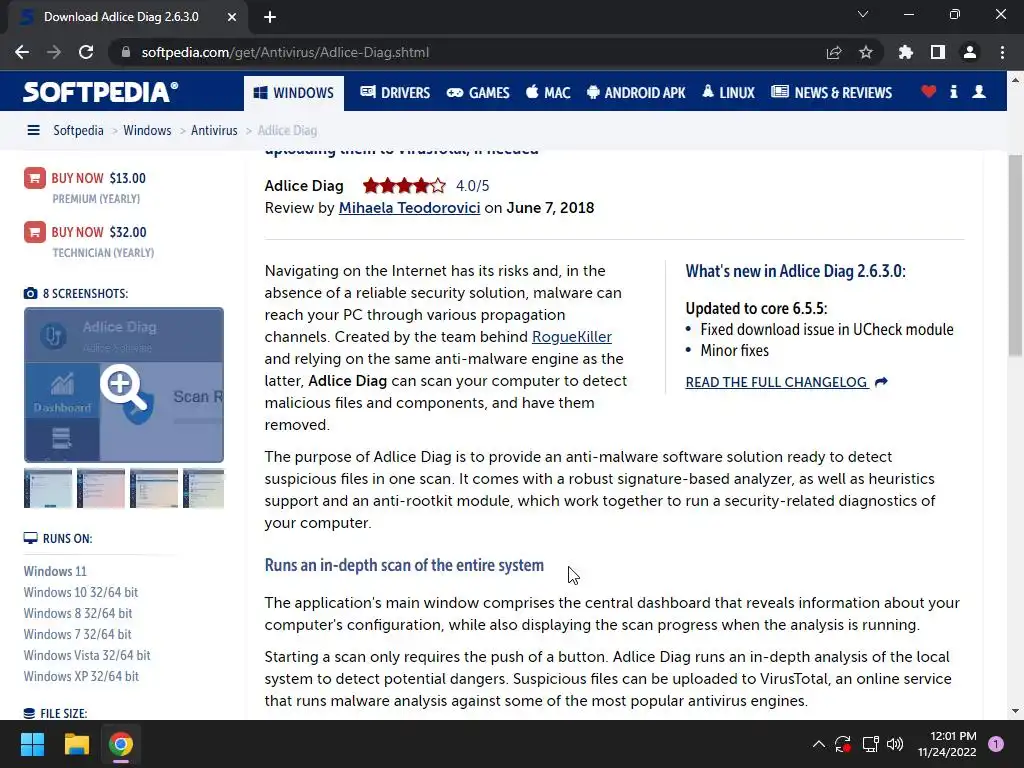Switch to the Mac section

(548, 93)
